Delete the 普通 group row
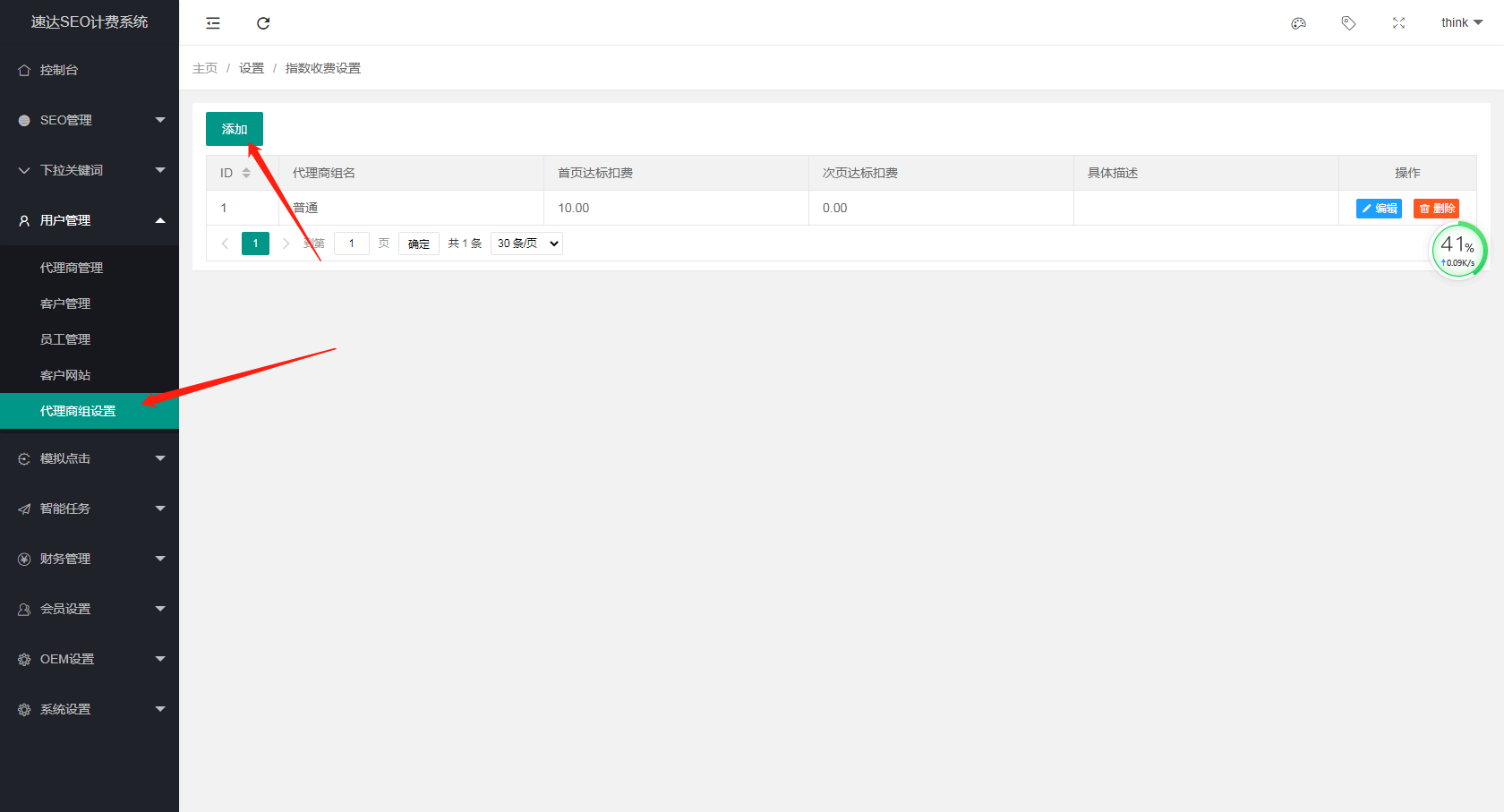 coord(1436,209)
